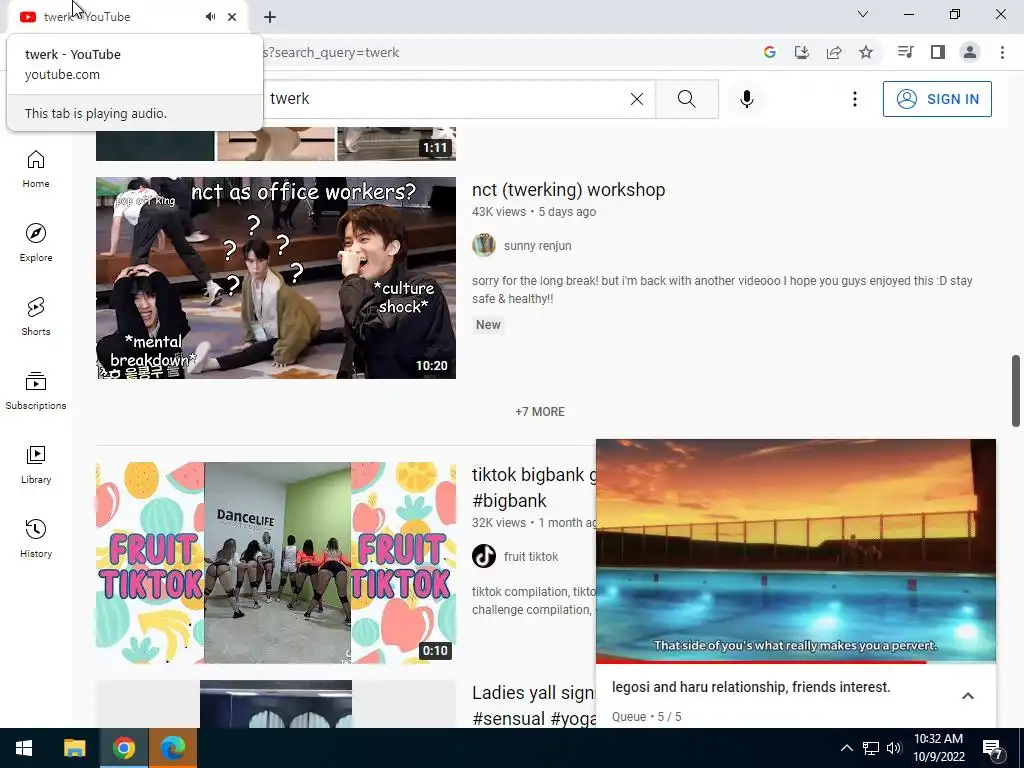The width and height of the screenshot is (1024, 768).
Task: Visit the fruit tiktok channel
Action: pyautogui.click(x=531, y=556)
